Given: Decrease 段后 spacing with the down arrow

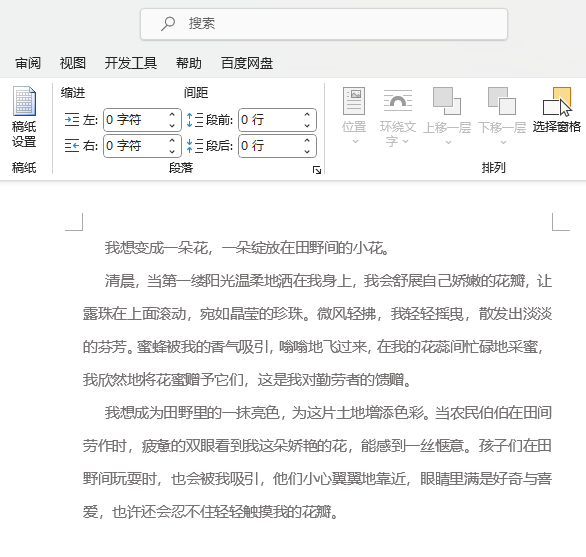Looking at the screenshot, I should point(307,151).
